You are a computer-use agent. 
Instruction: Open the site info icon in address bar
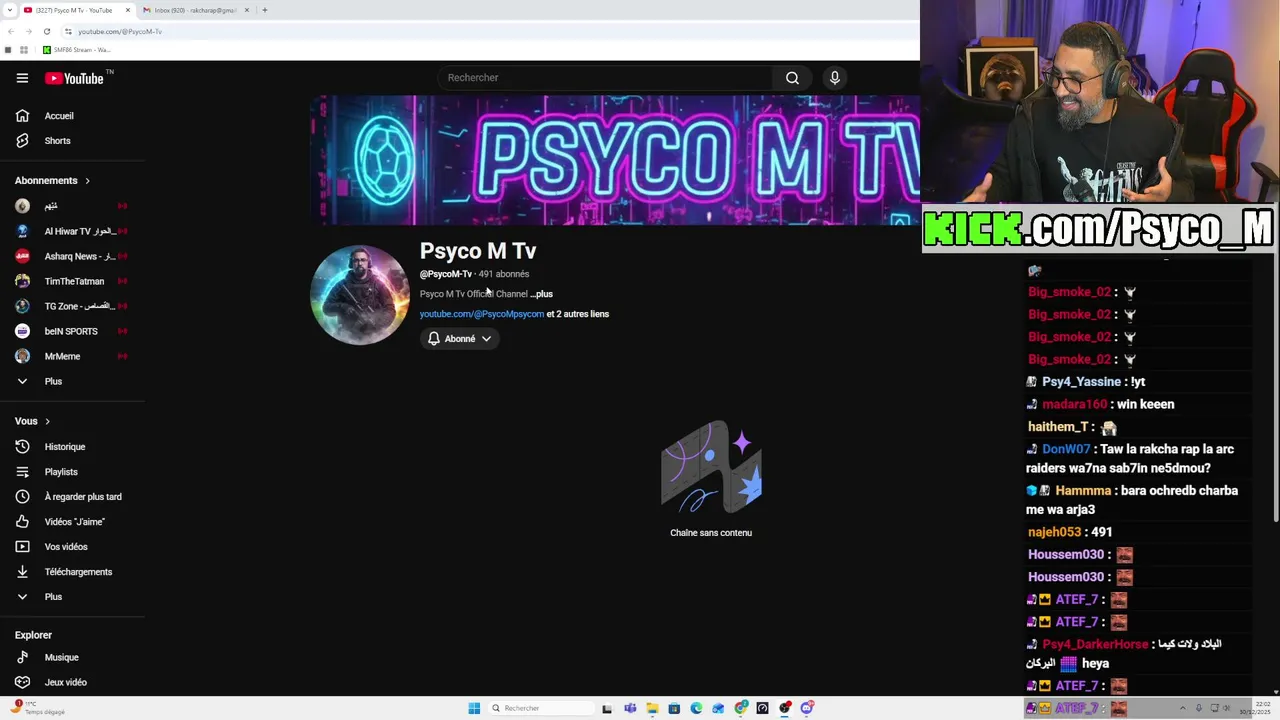point(68,31)
